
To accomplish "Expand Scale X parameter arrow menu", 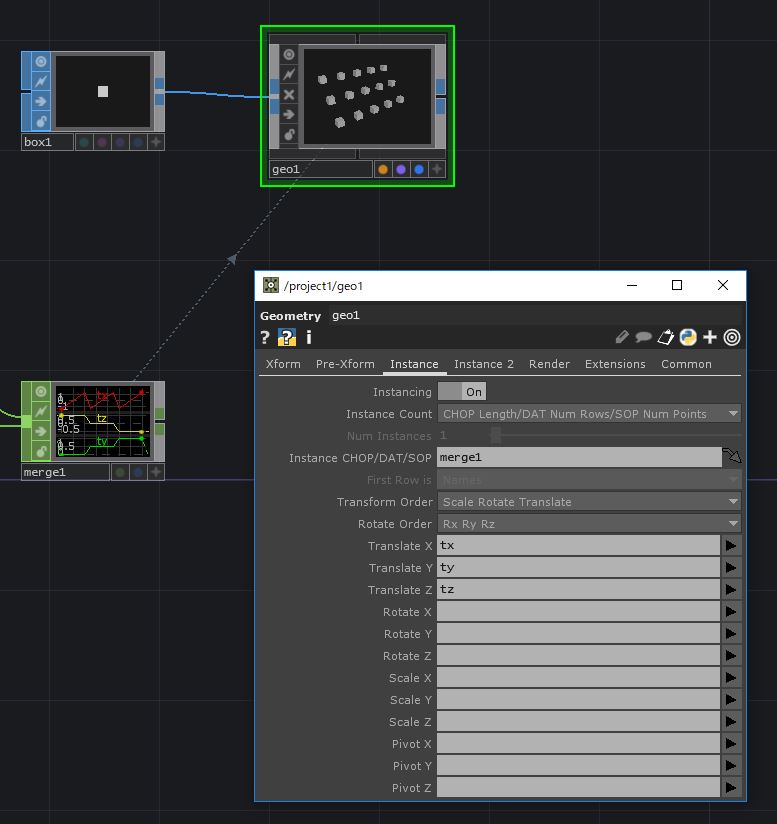I will coord(731,678).
